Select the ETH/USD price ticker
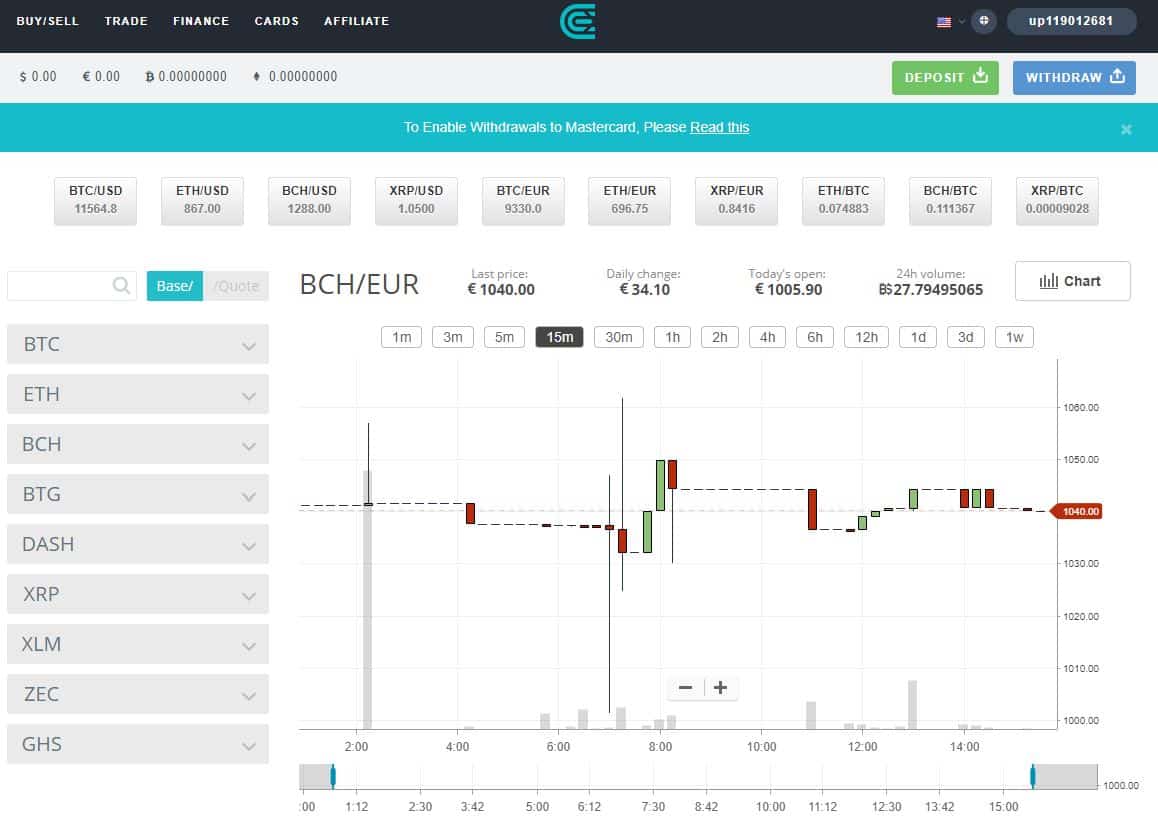1158x823 pixels. point(202,200)
